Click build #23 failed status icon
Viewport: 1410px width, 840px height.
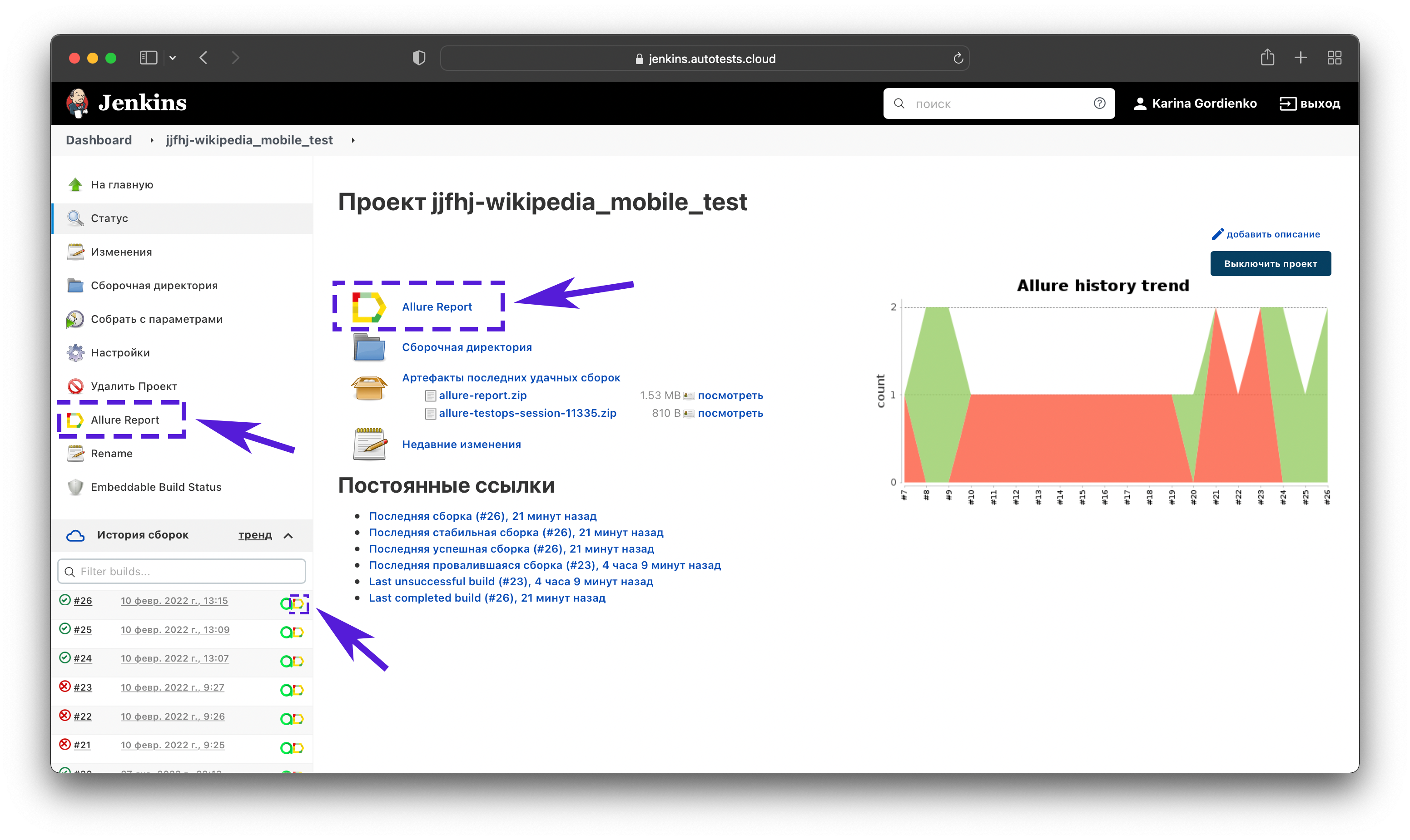click(65, 687)
